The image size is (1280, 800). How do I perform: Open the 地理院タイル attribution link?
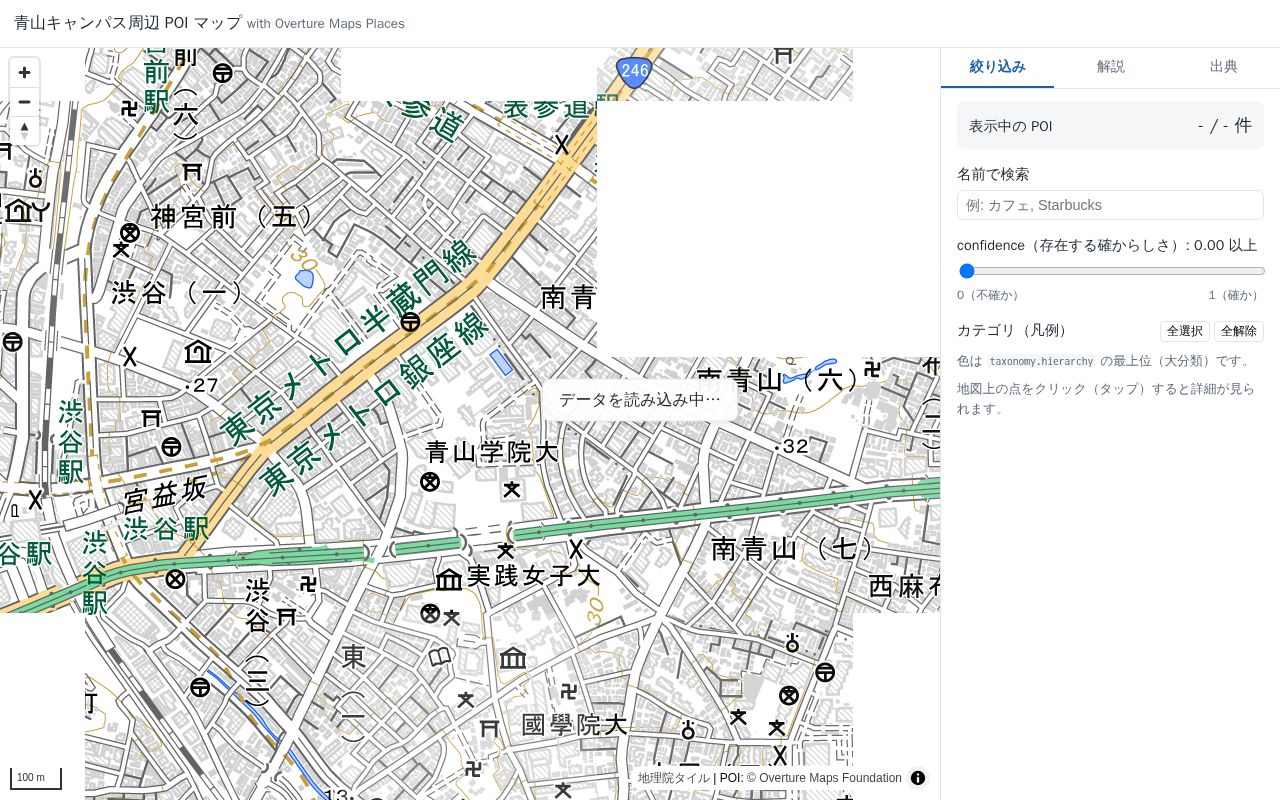pyautogui.click(x=674, y=778)
